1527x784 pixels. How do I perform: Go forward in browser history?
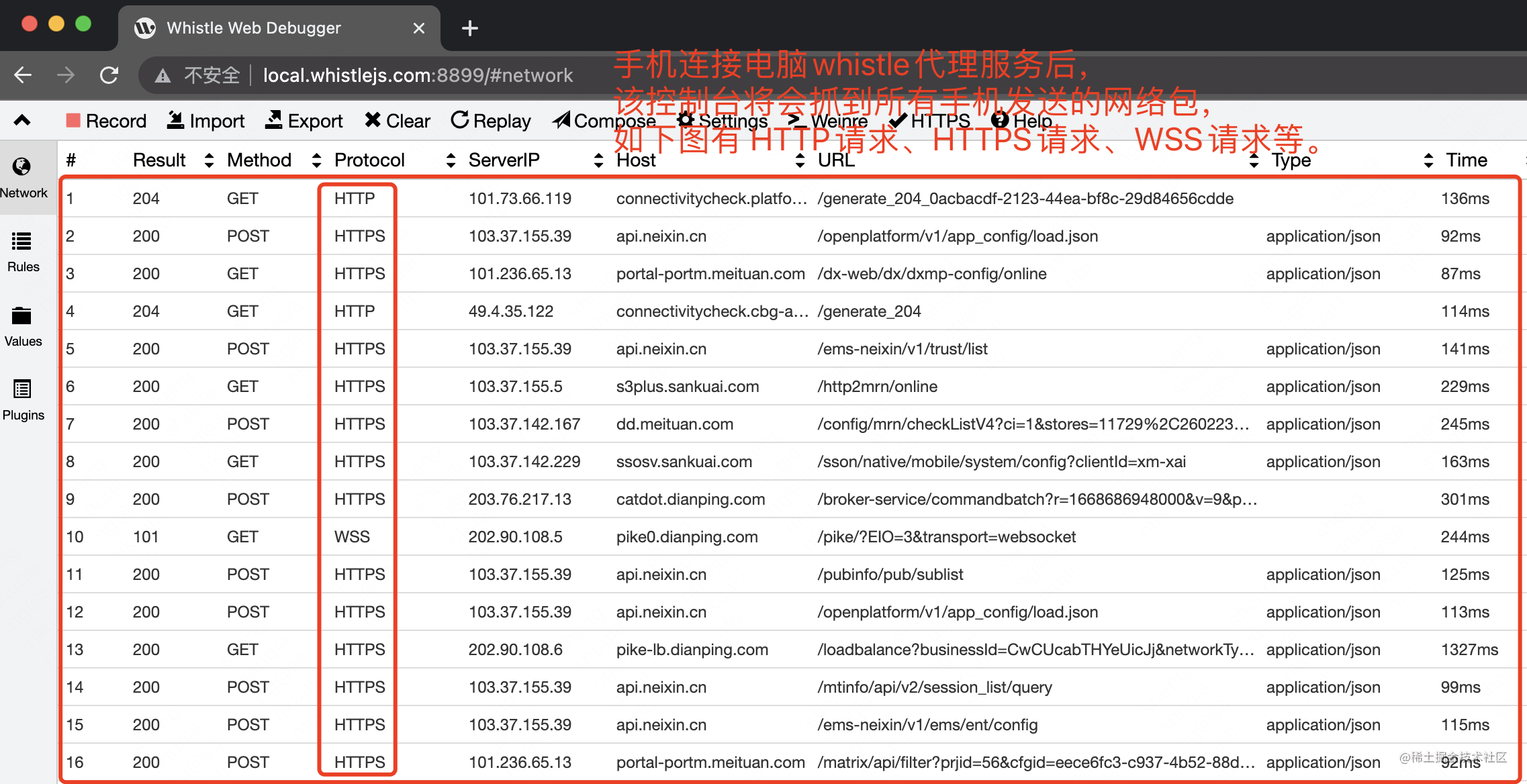coord(66,75)
